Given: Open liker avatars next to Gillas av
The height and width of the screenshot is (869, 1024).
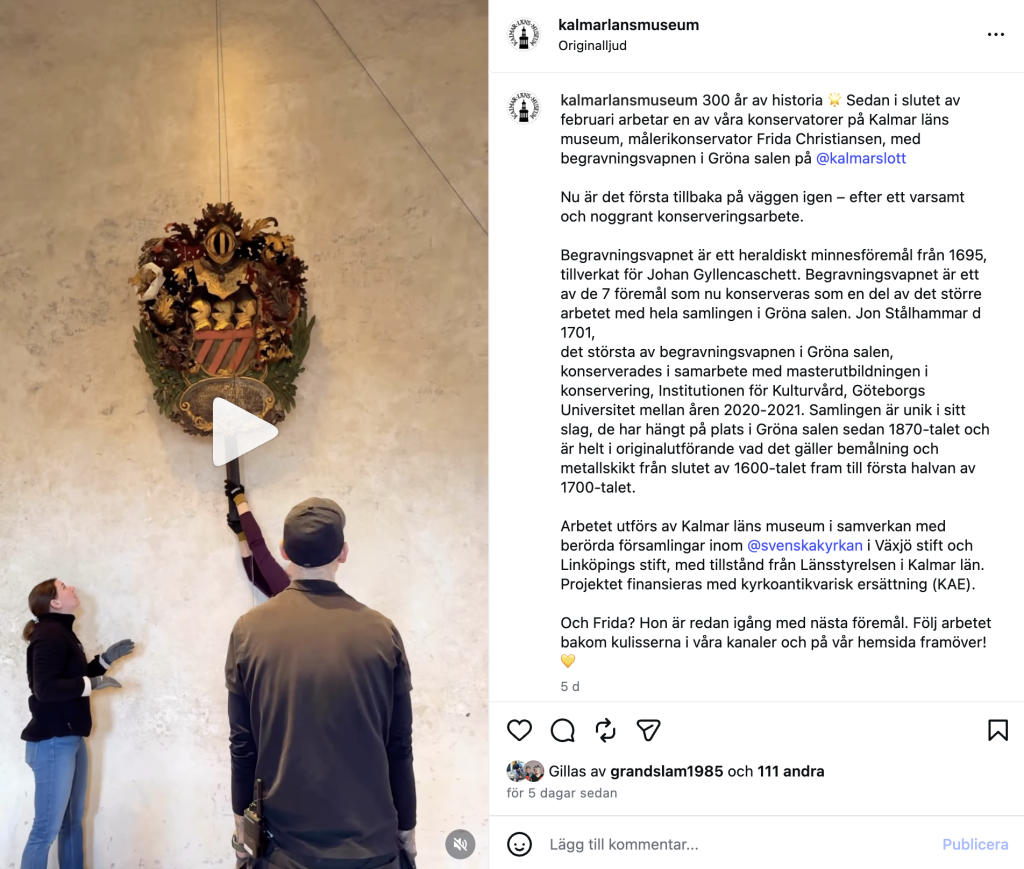Looking at the screenshot, I should (525, 771).
